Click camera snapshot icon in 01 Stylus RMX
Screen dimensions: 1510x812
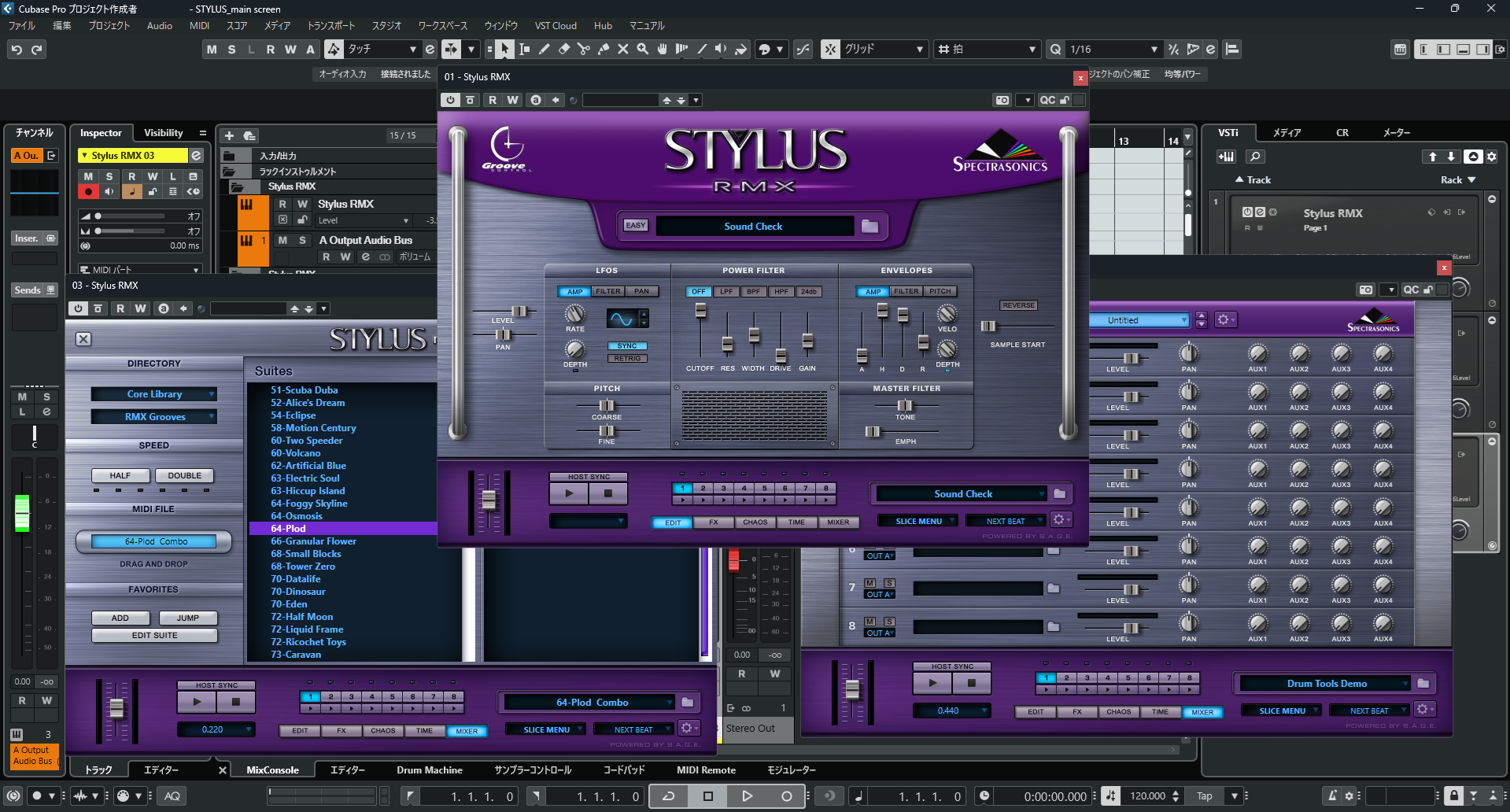[x=1002, y=100]
